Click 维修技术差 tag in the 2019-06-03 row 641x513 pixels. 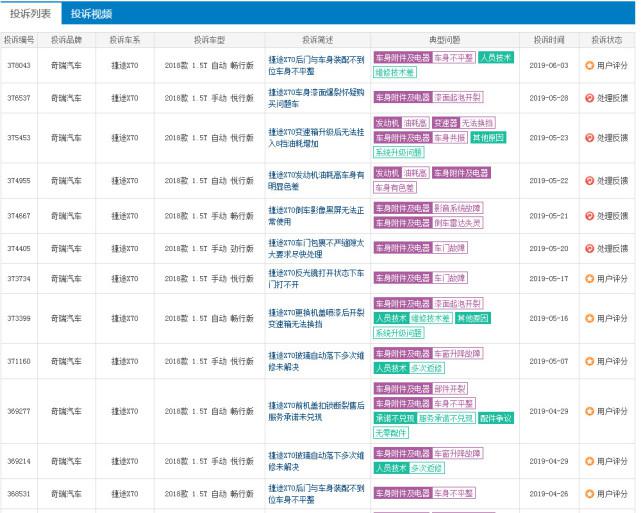395,73
